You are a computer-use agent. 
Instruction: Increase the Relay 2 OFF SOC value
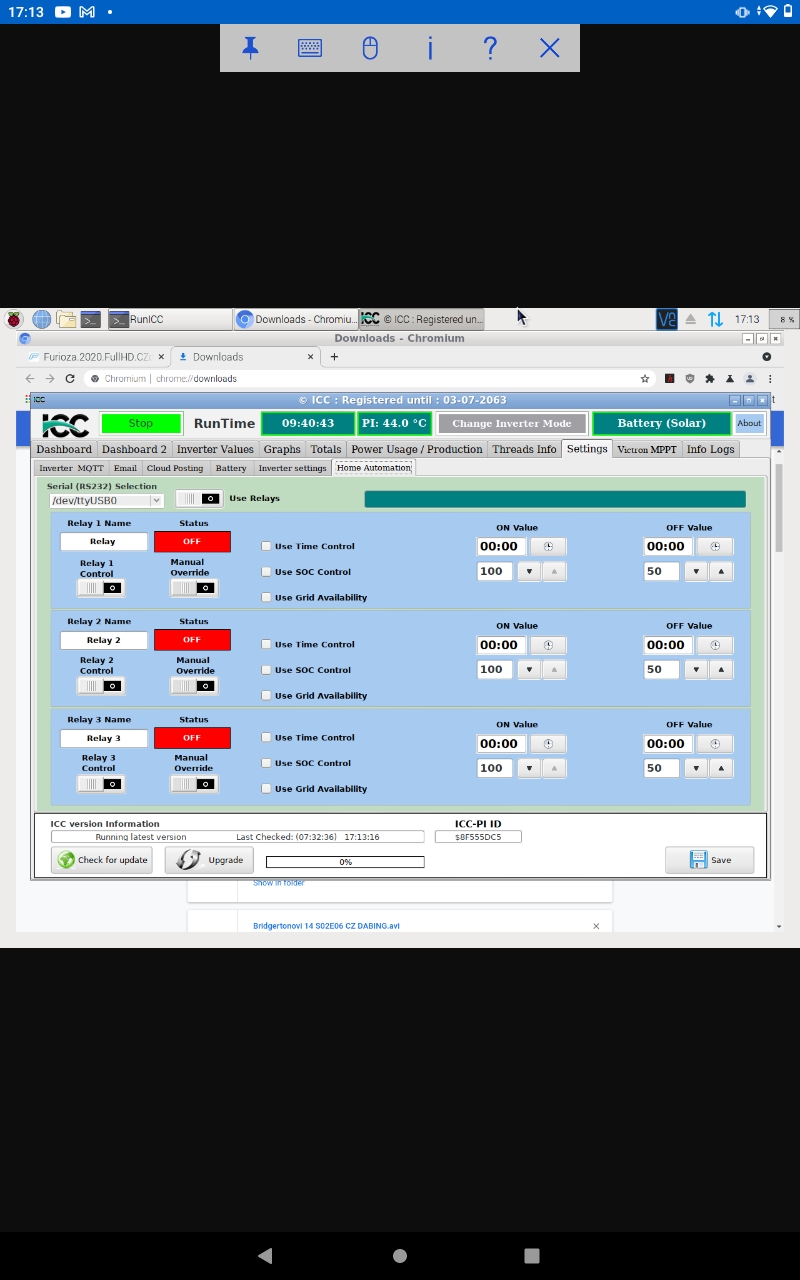(721, 669)
